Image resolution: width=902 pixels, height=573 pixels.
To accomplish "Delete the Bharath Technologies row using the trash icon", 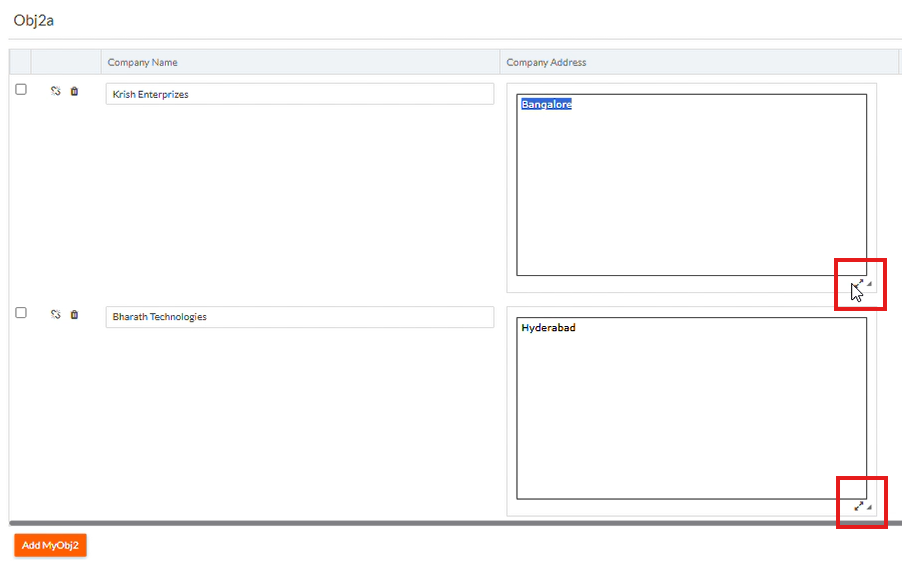I will tap(74, 314).
